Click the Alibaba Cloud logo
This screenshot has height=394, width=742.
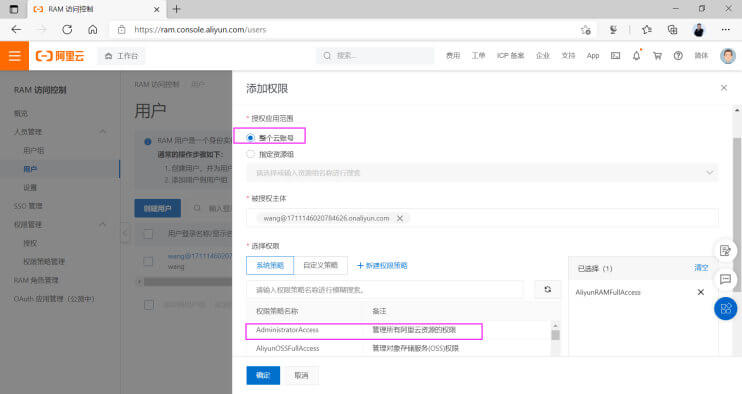click(x=60, y=56)
